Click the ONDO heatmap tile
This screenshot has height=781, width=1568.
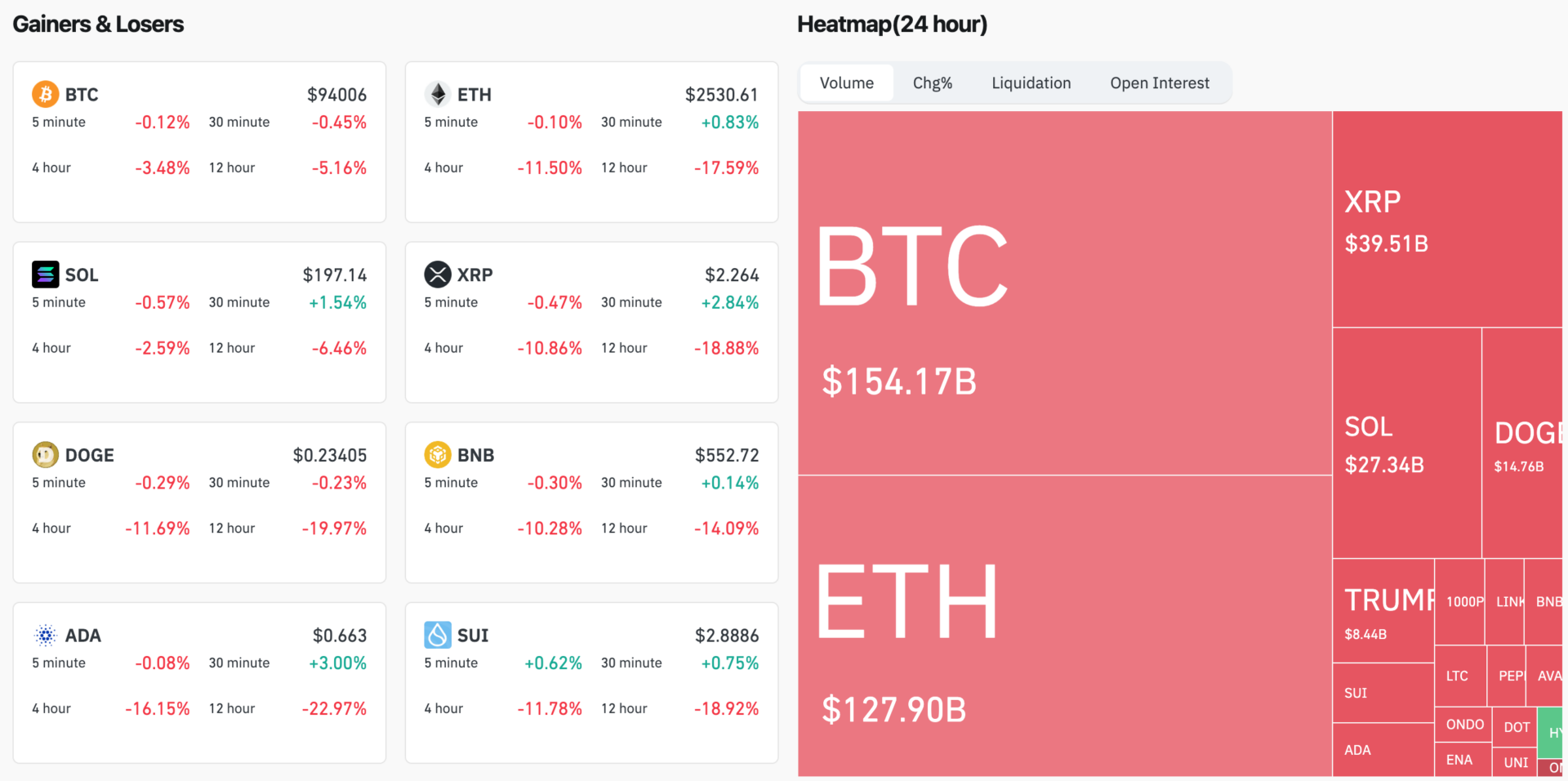coord(1463,725)
